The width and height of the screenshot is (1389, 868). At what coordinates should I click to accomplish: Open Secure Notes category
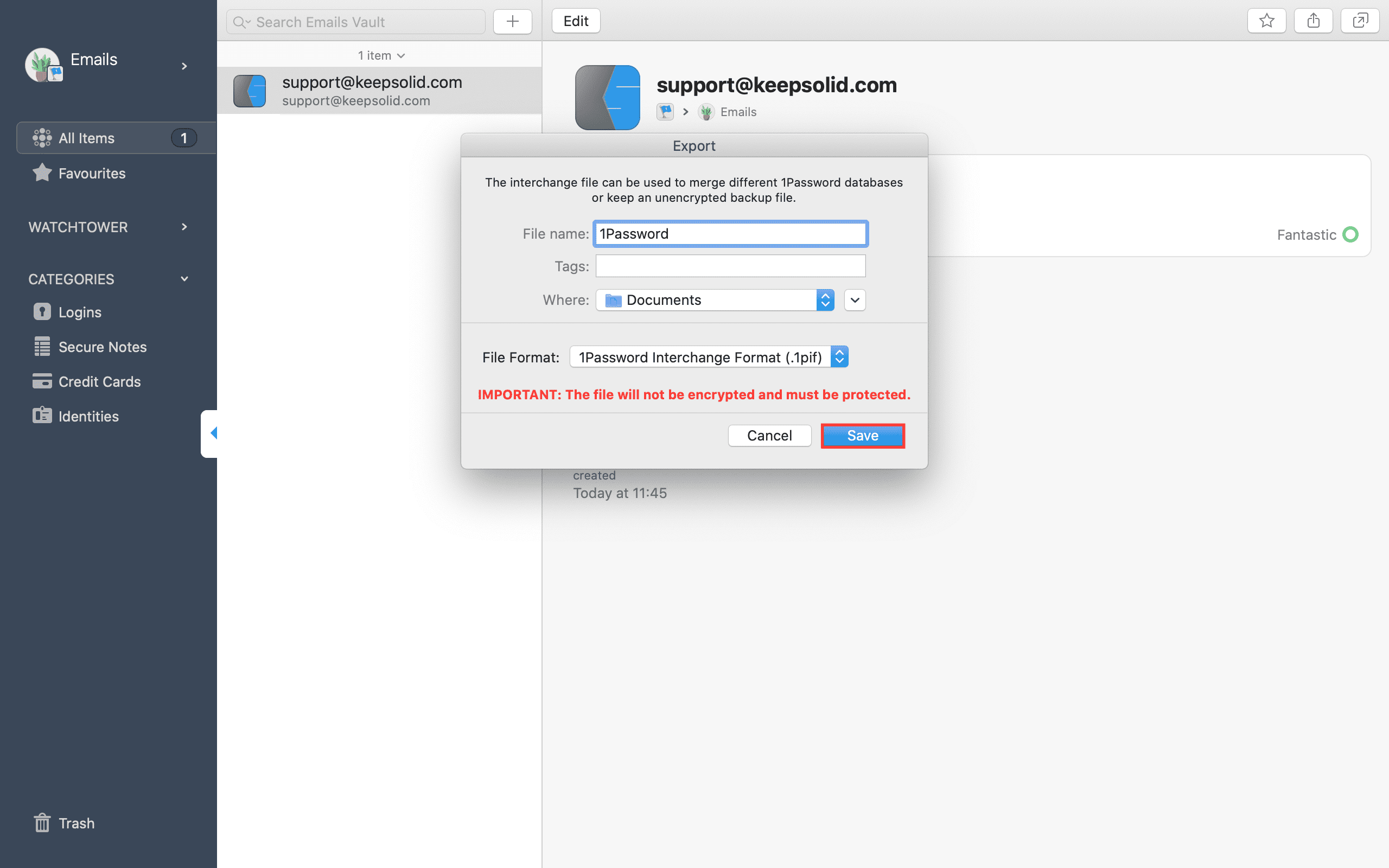click(x=90, y=347)
